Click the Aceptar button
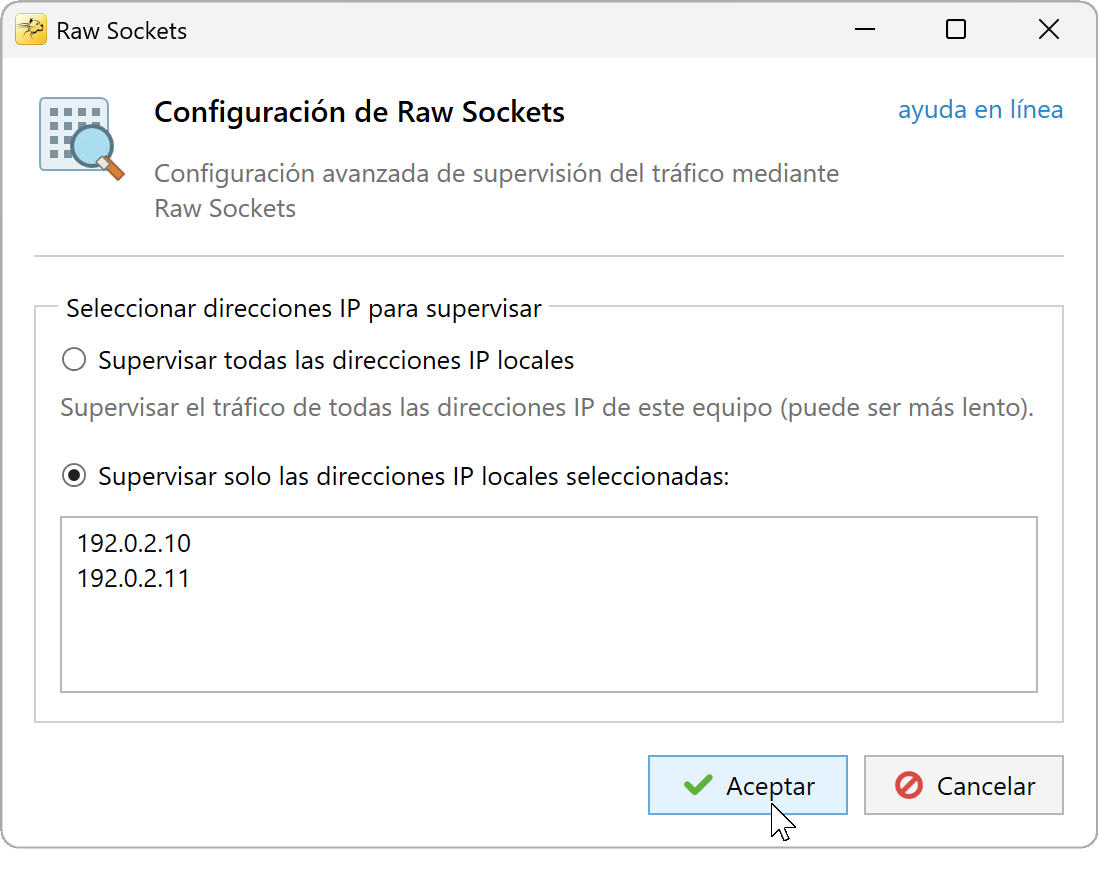The image size is (1098, 872). pos(748,785)
